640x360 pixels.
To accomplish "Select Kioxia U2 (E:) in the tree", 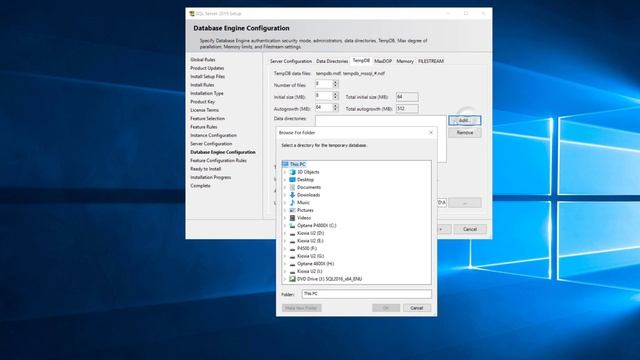I will pos(310,241).
